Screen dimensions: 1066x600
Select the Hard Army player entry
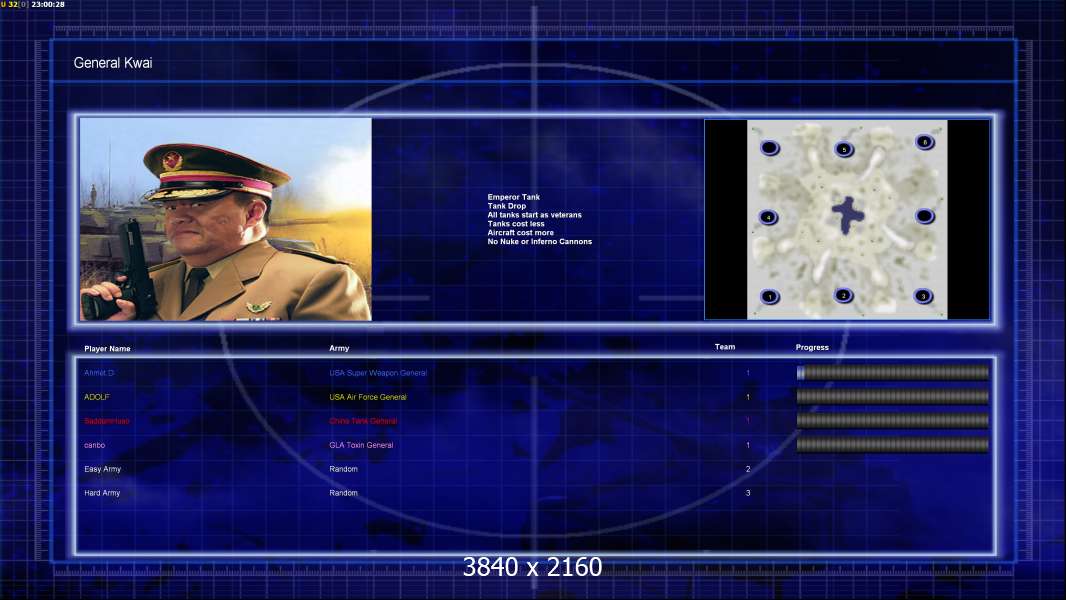point(102,493)
